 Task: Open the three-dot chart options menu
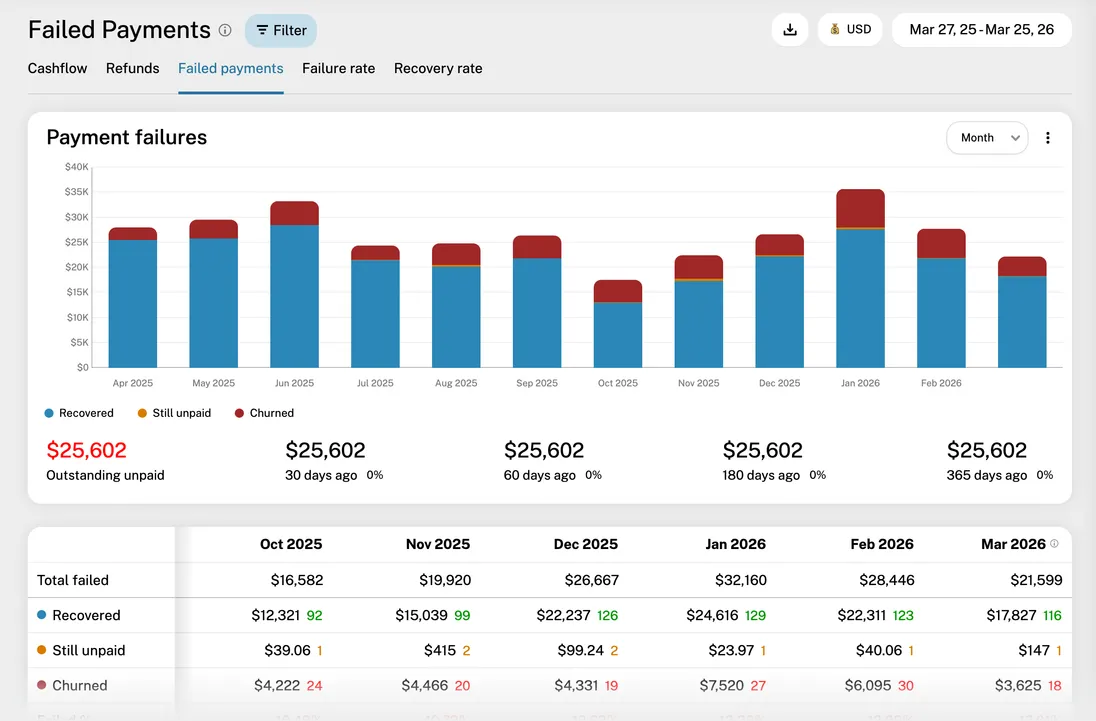(1048, 138)
